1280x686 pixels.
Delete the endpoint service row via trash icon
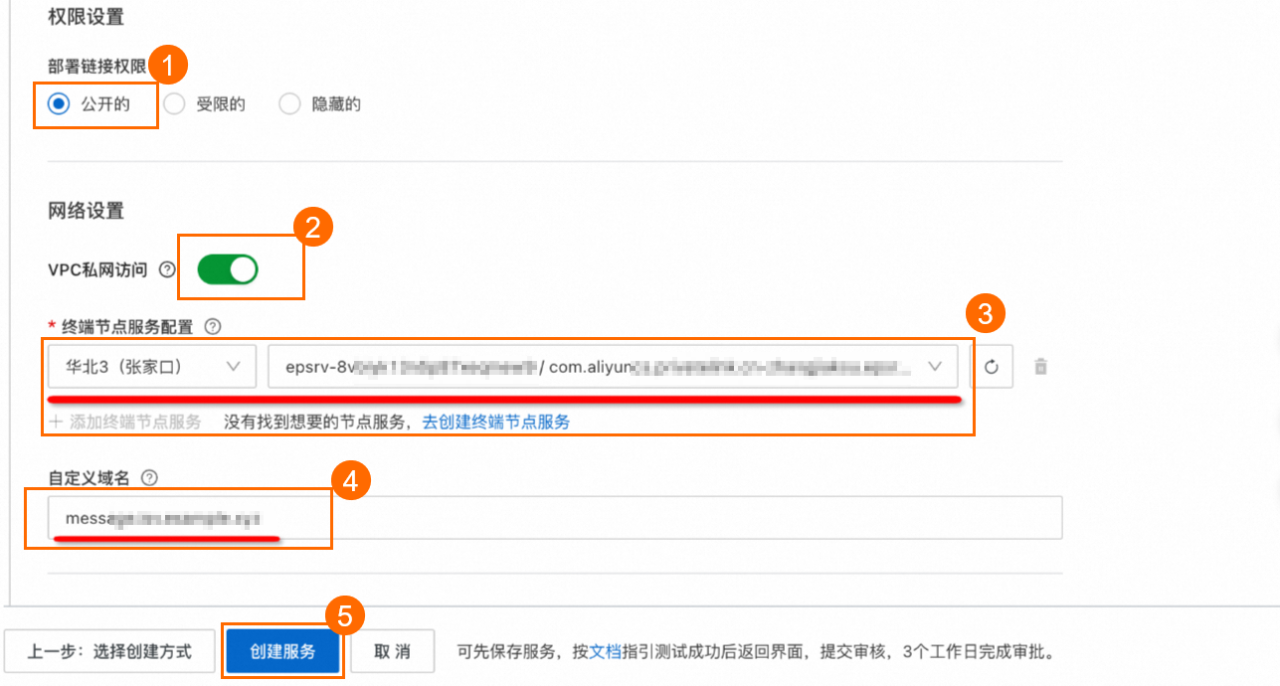pyautogui.click(x=1040, y=367)
